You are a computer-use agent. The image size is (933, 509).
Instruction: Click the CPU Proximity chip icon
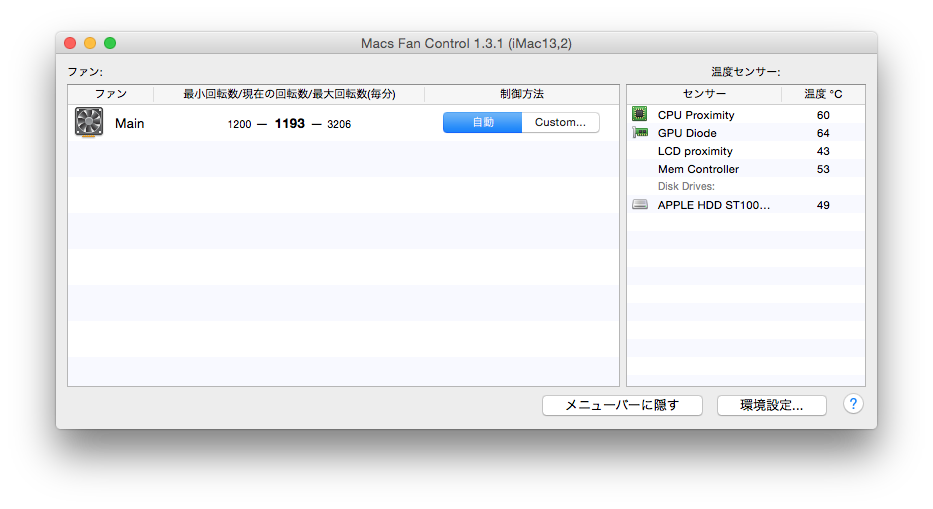pyautogui.click(x=640, y=114)
